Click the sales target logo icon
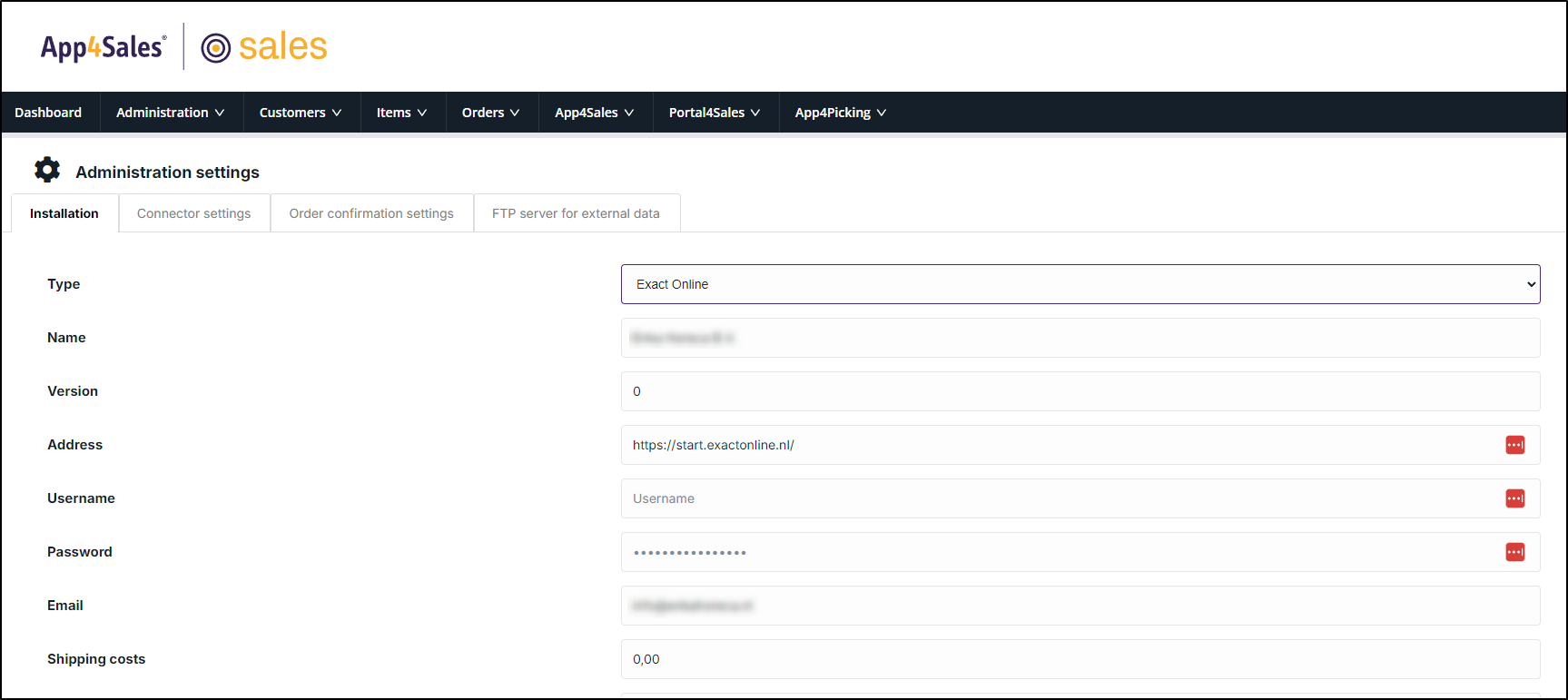The width and height of the screenshot is (1568, 700). [x=216, y=47]
